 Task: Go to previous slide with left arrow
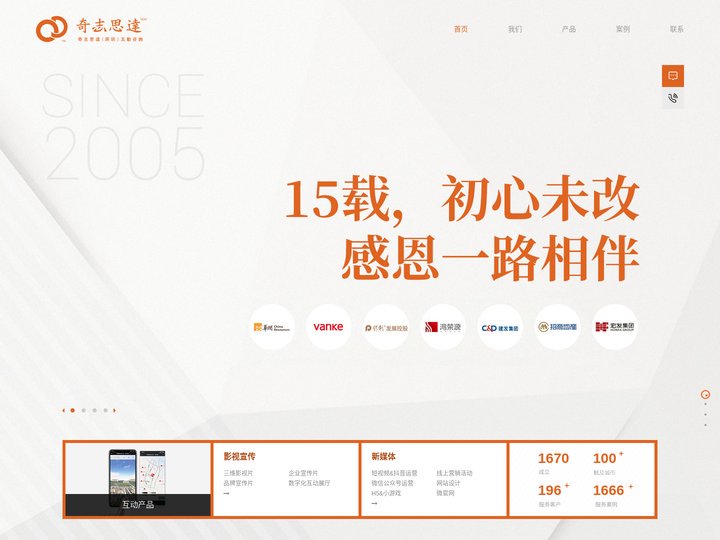point(63,411)
